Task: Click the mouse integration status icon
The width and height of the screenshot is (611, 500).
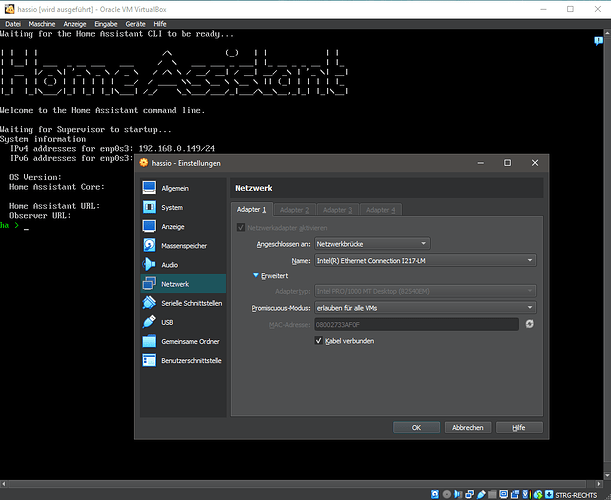Action: pos(538,495)
